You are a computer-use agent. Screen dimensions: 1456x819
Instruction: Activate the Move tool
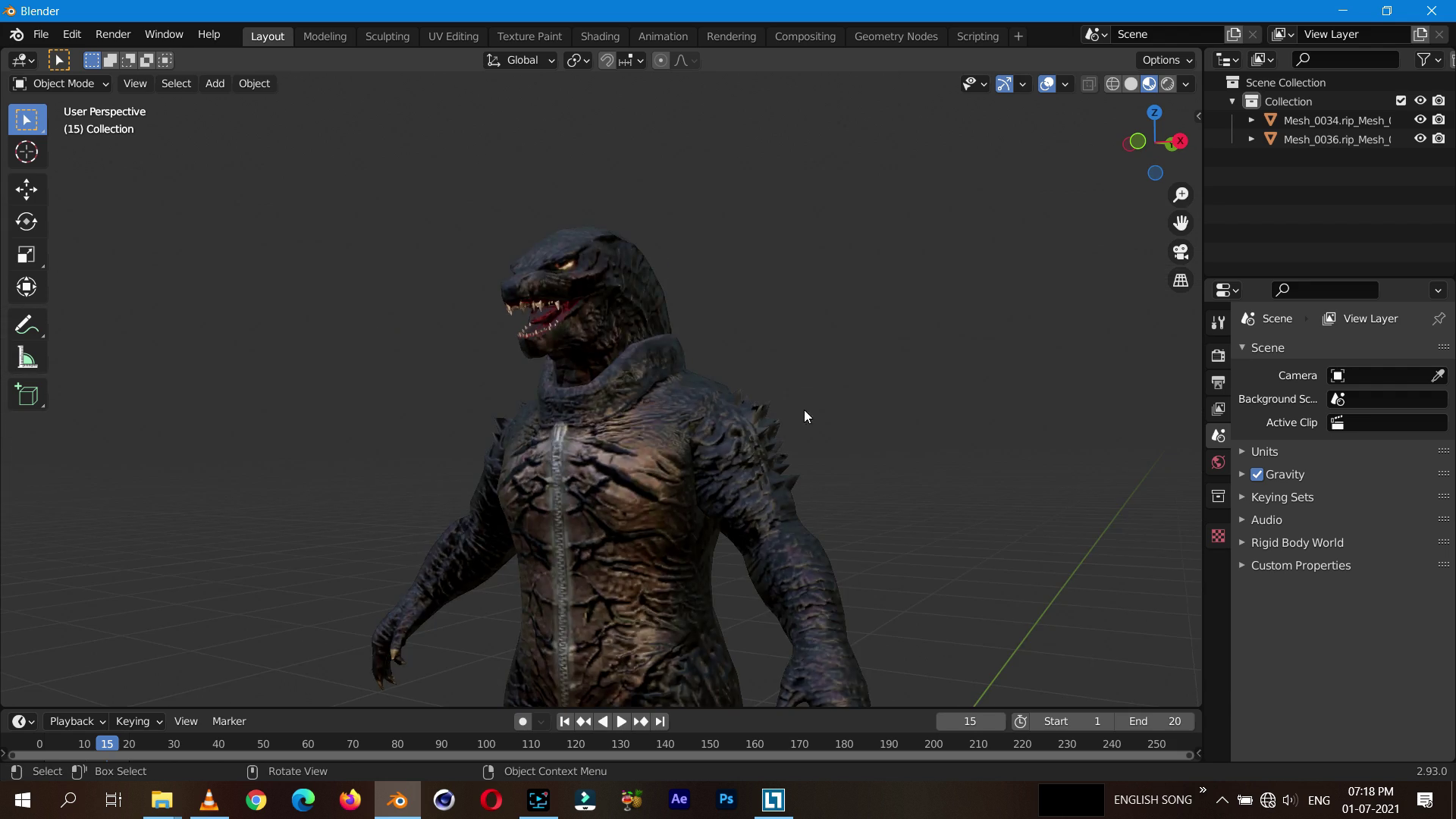click(x=27, y=190)
